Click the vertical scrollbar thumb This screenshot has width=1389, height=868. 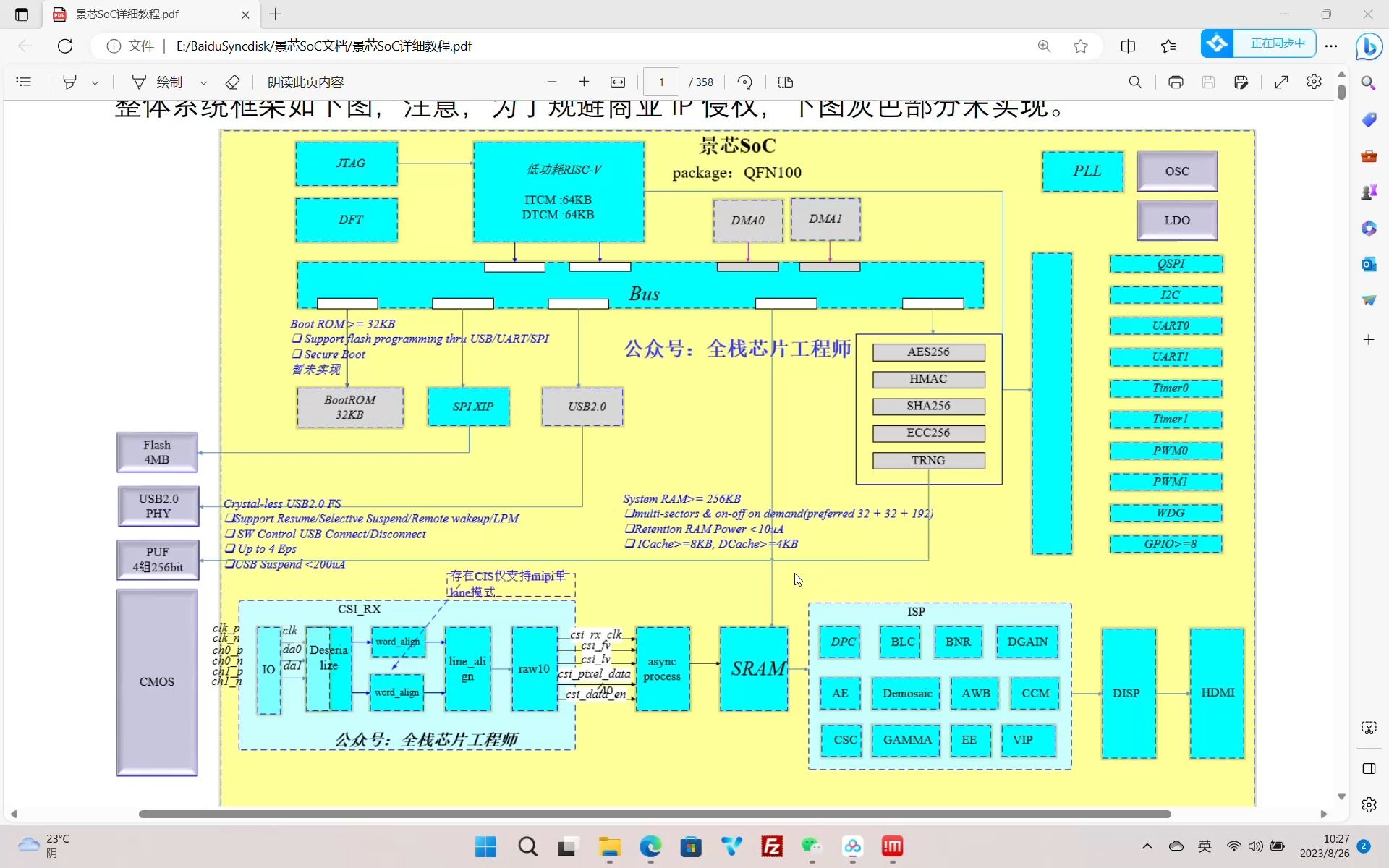[1341, 92]
